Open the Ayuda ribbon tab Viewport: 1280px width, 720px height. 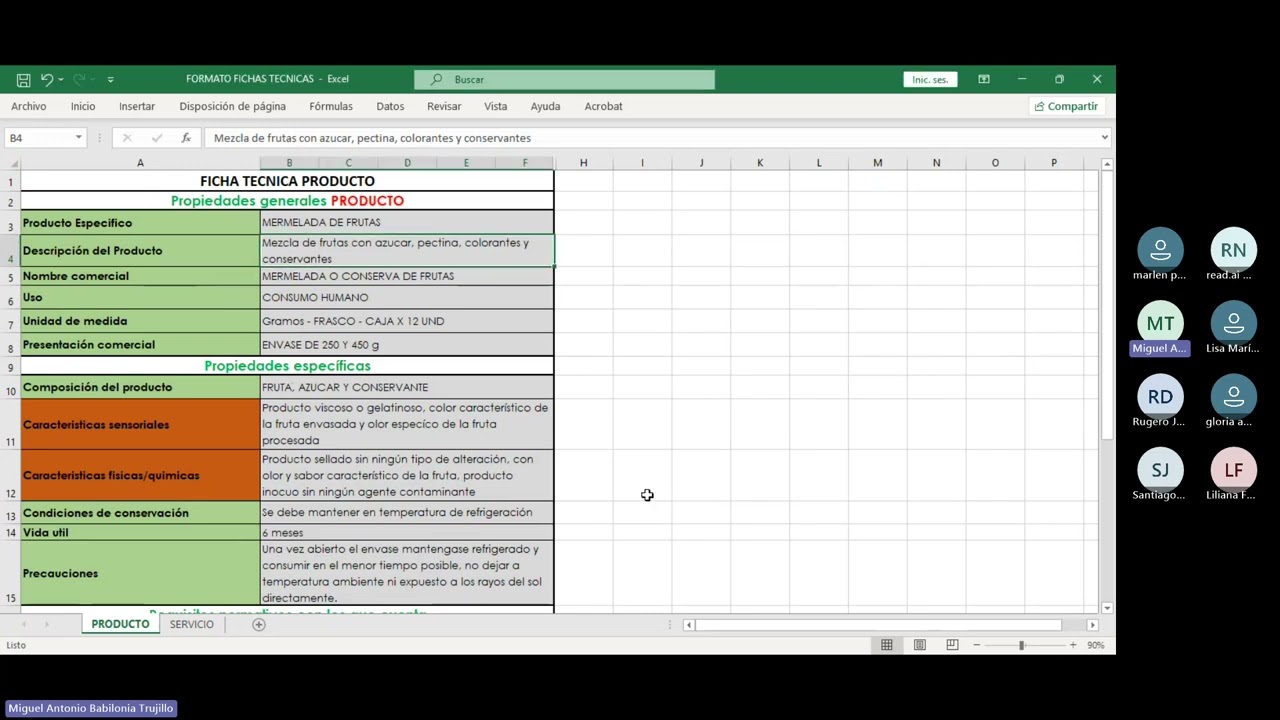point(545,106)
